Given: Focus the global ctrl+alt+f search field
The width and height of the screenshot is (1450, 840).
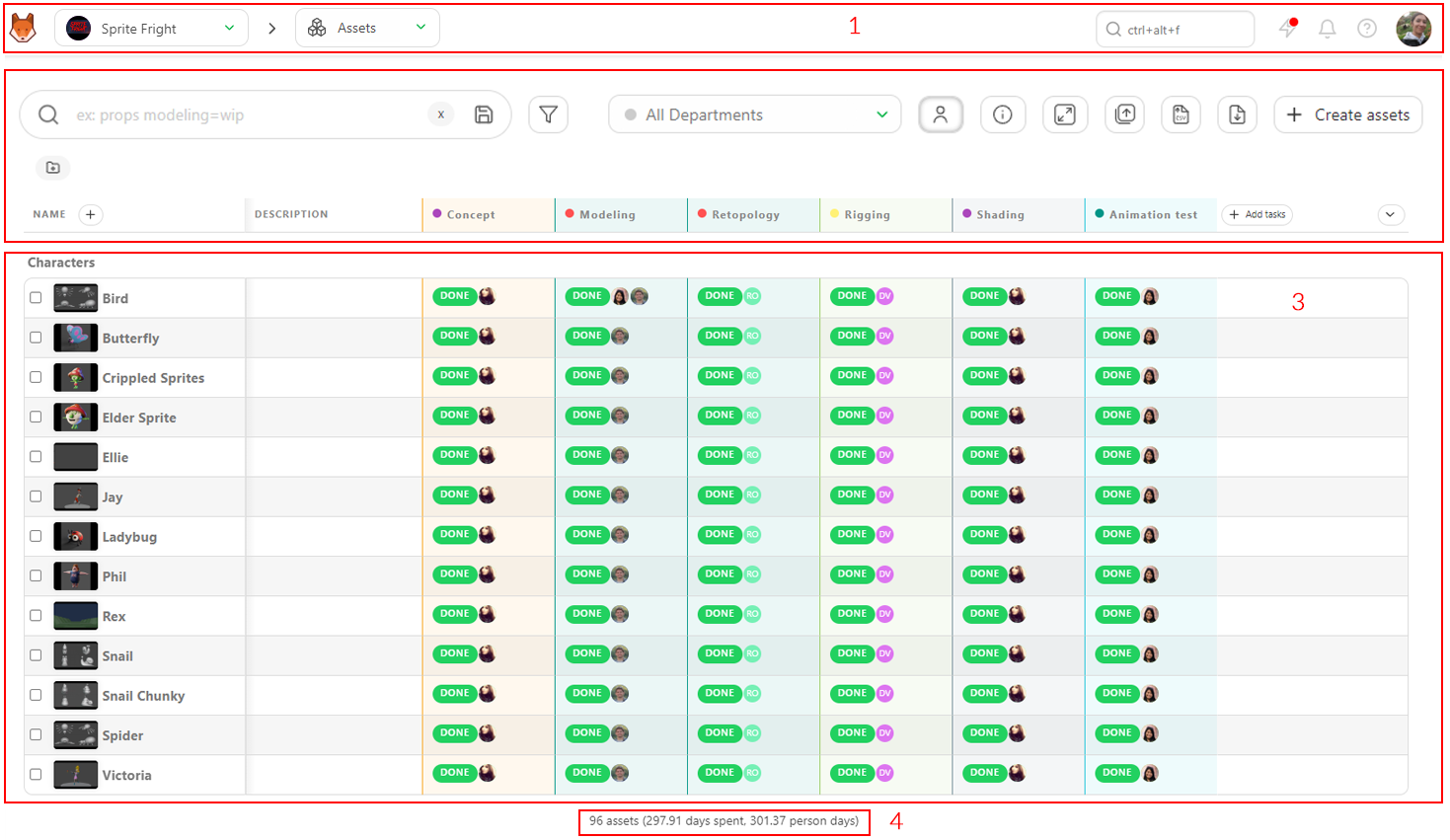Looking at the screenshot, I should click(x=1176, y=29).
